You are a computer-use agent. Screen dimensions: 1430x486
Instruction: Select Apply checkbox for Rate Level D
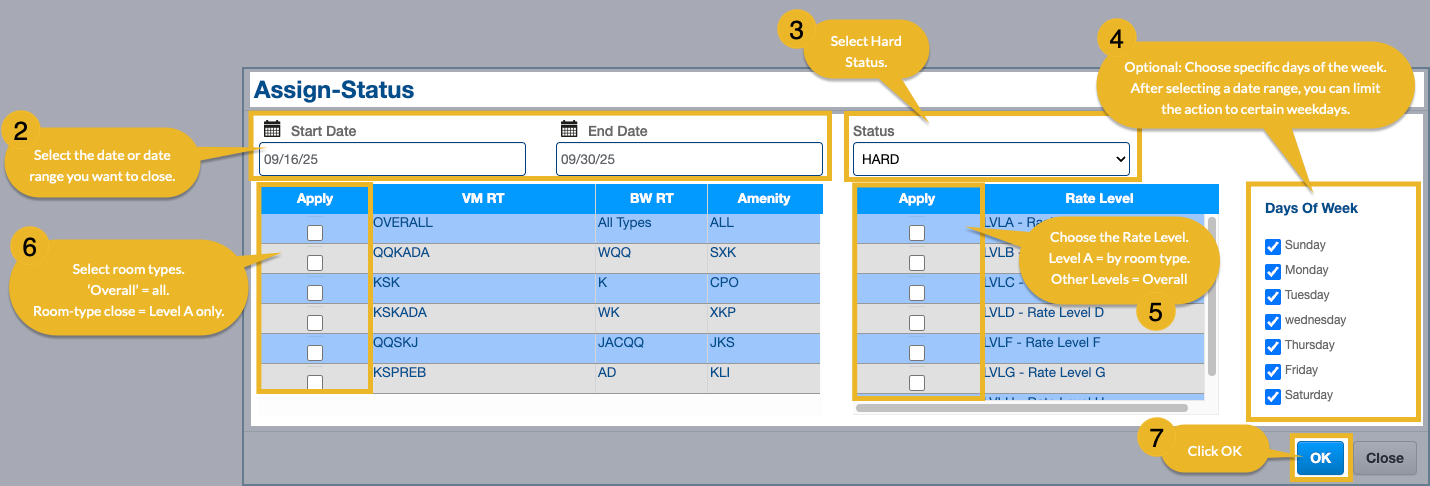tap(917, 322)
